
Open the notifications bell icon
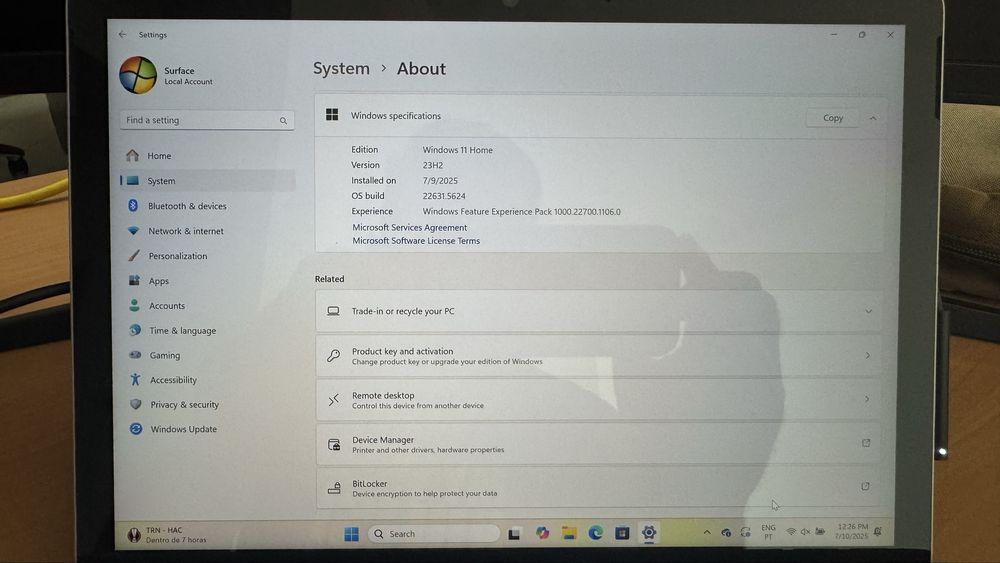878,531
